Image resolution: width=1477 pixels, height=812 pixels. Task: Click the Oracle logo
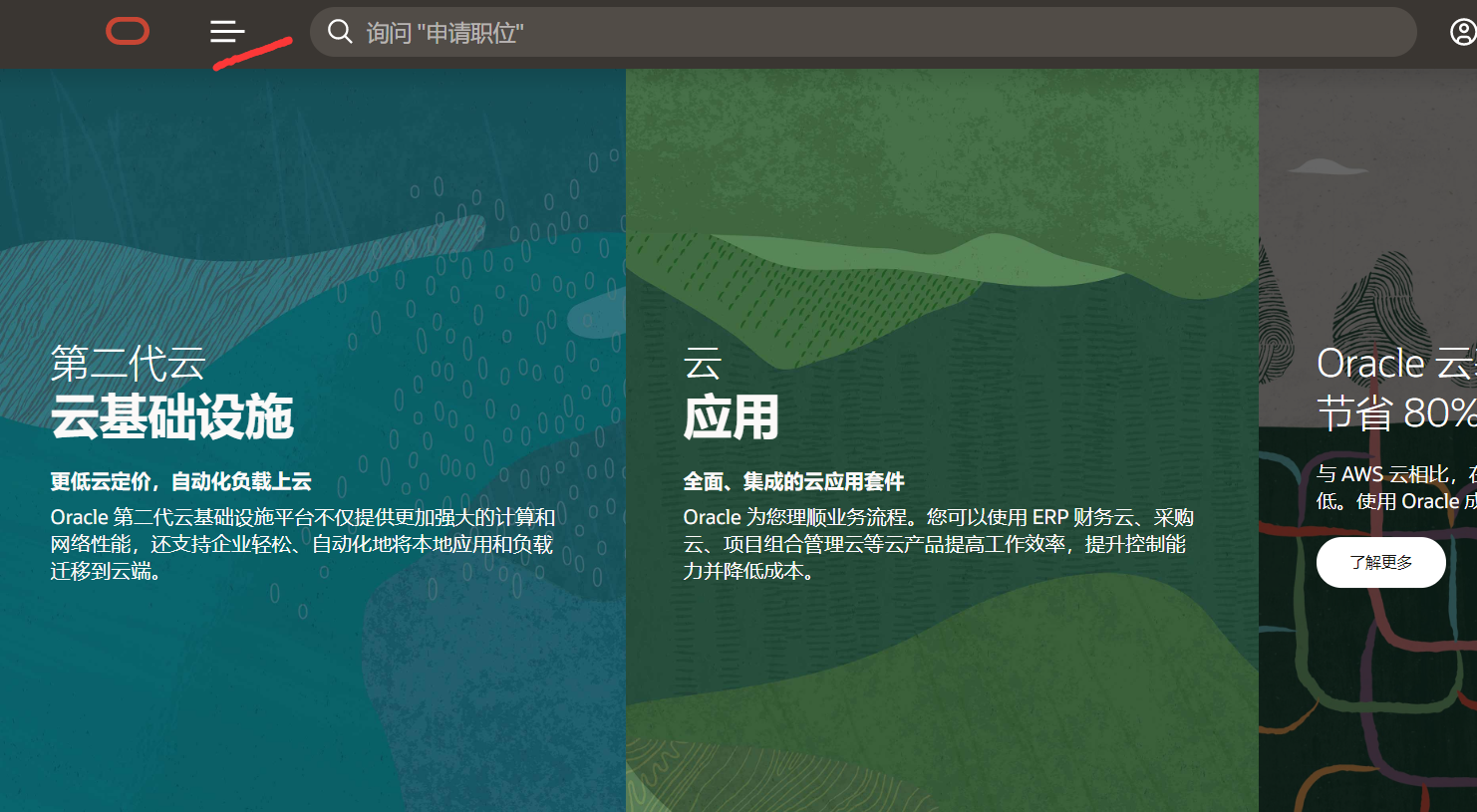point(127,31)
